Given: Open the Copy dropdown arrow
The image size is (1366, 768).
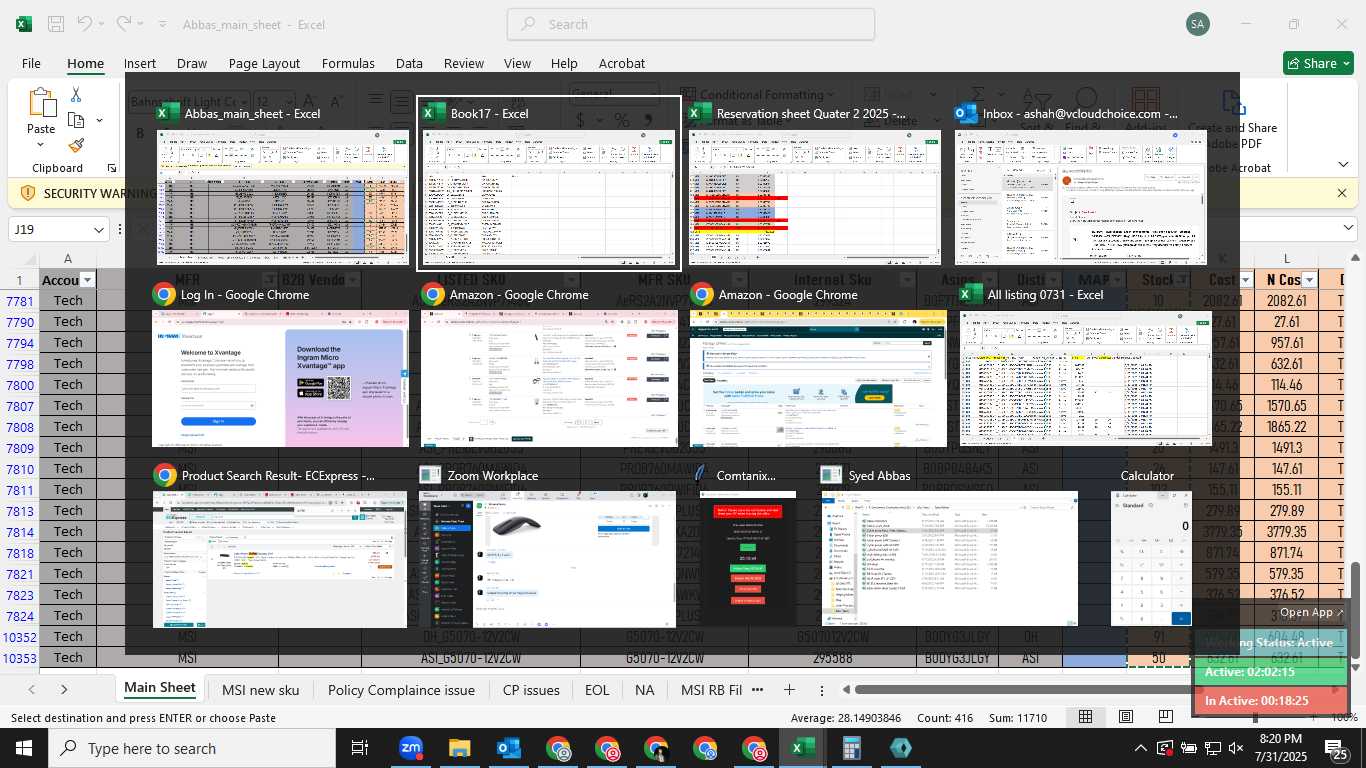Looking at the screenshot, I should 99,120.
